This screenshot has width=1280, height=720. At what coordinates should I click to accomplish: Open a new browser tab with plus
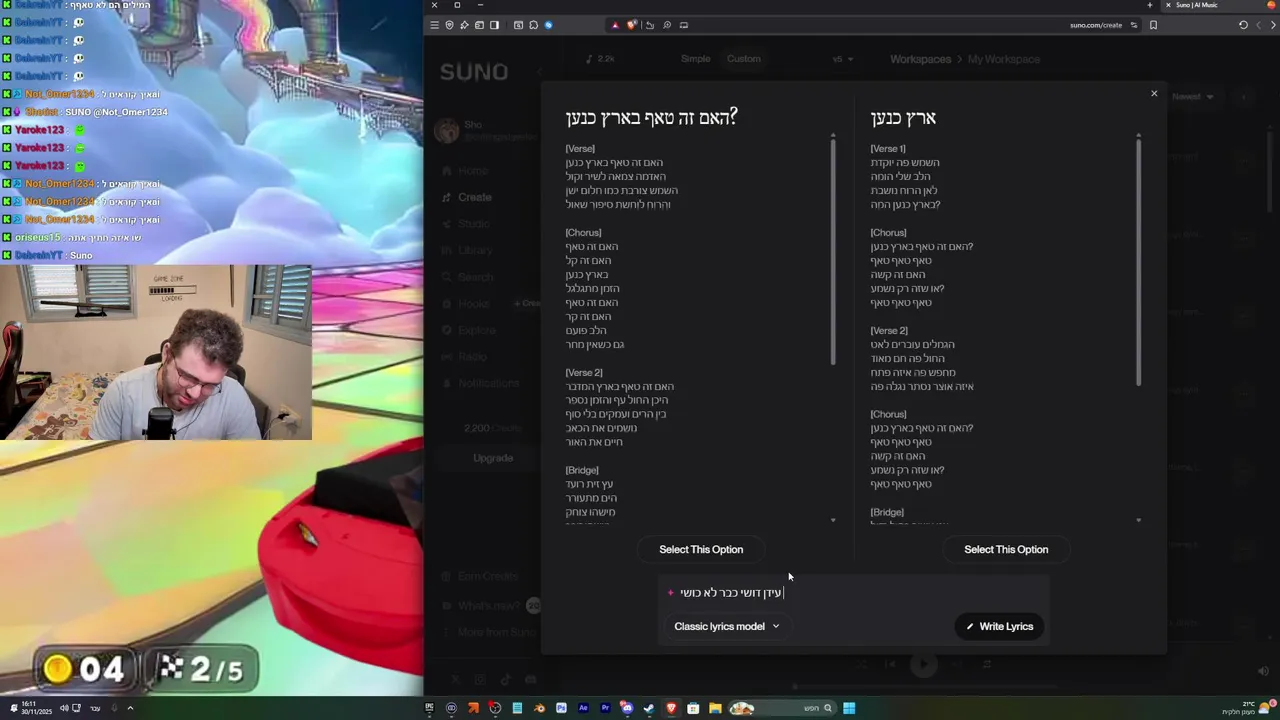pos(1149,5)
